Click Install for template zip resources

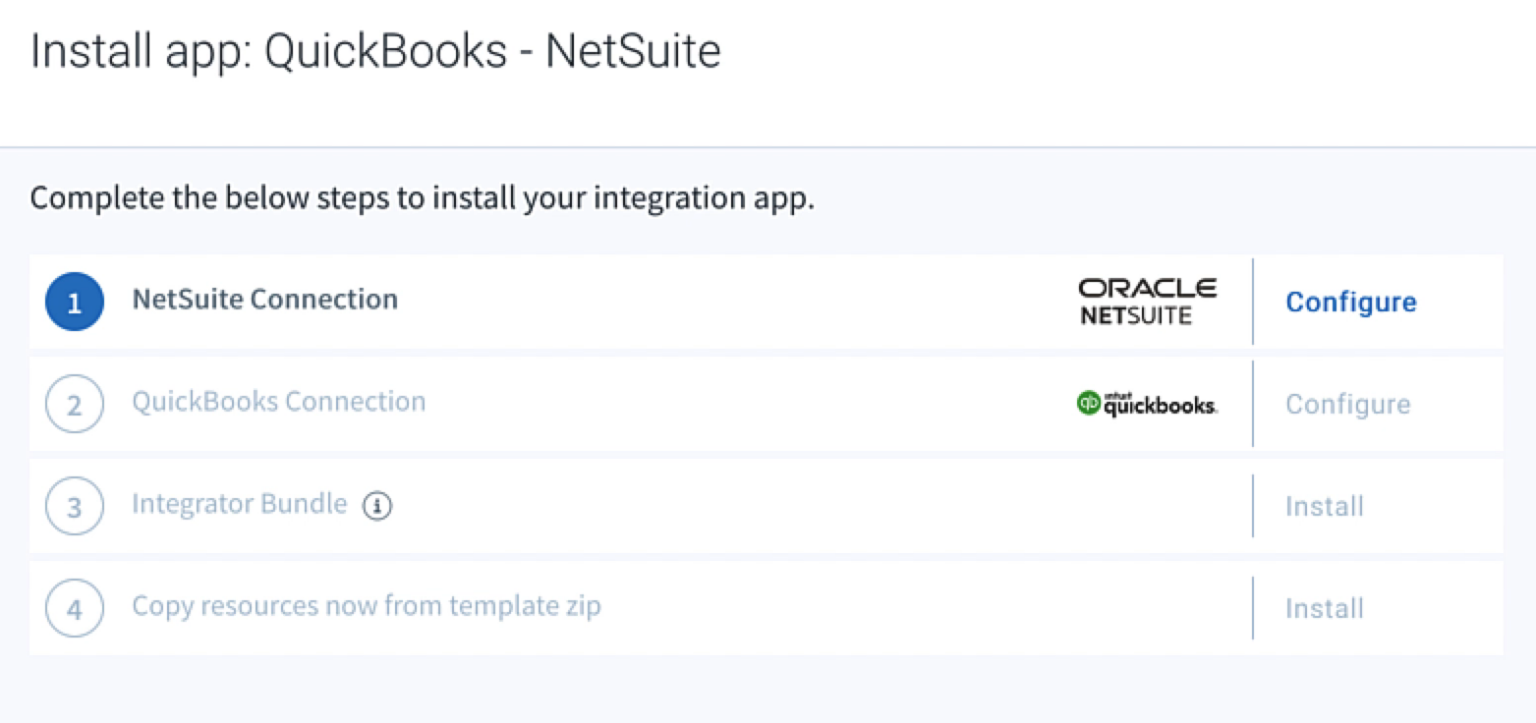(x=1324, y=608)
